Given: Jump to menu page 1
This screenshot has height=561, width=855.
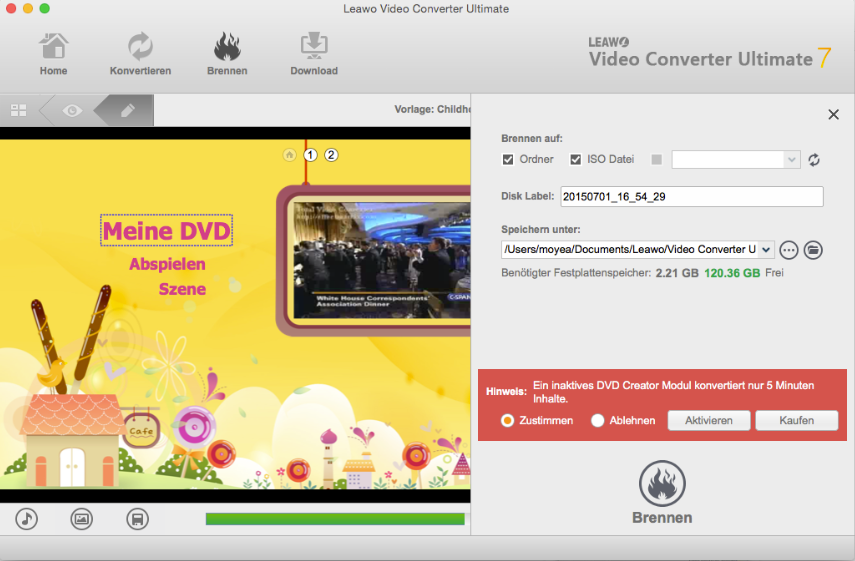Looking at the screenshot, I should (x=310, y=155).
